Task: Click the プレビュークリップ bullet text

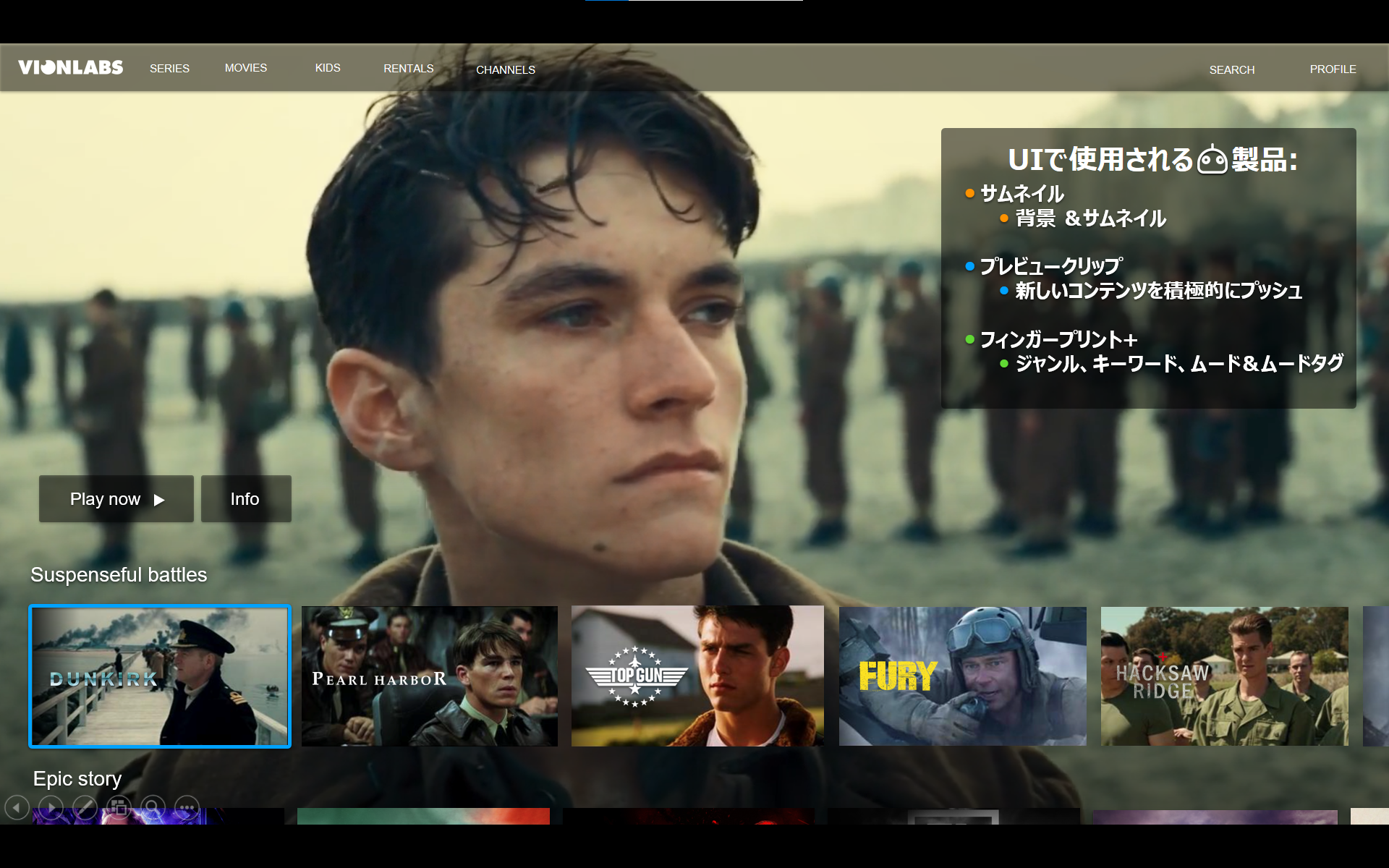Action: (x=1051, y=266)
